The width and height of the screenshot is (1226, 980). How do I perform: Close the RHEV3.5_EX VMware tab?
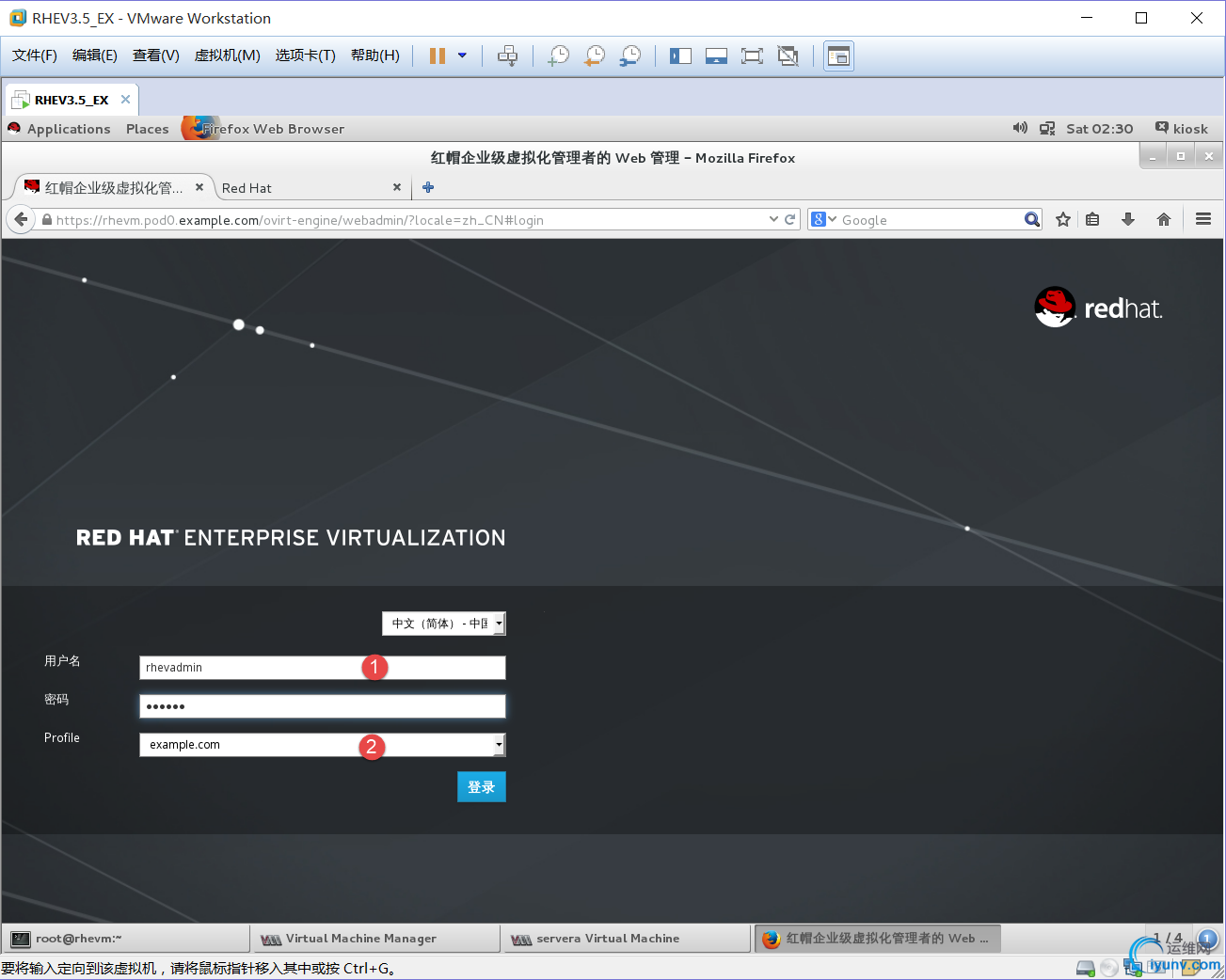coord(125,100)
